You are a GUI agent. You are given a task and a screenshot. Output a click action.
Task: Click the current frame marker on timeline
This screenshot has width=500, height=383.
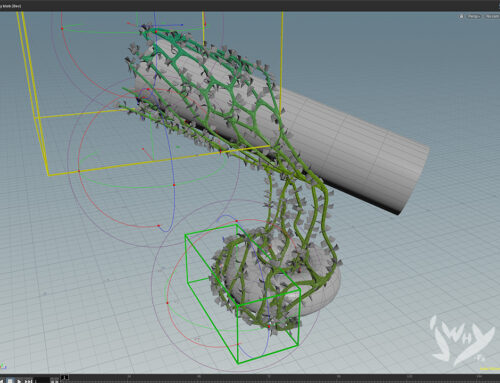tap(65, 377)
